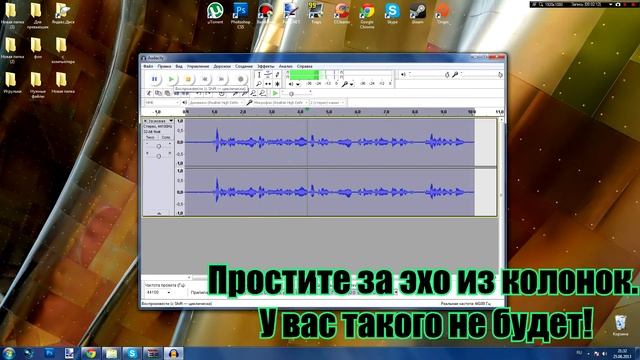Start recording with the Record button

(240, 79)
